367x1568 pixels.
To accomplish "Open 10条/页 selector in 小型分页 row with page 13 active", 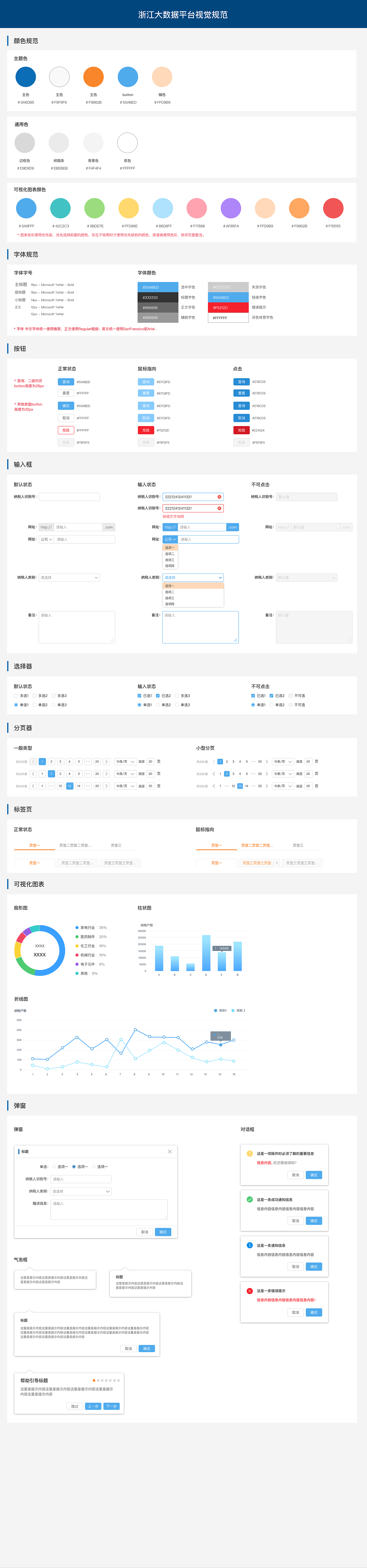I will 283,786.
